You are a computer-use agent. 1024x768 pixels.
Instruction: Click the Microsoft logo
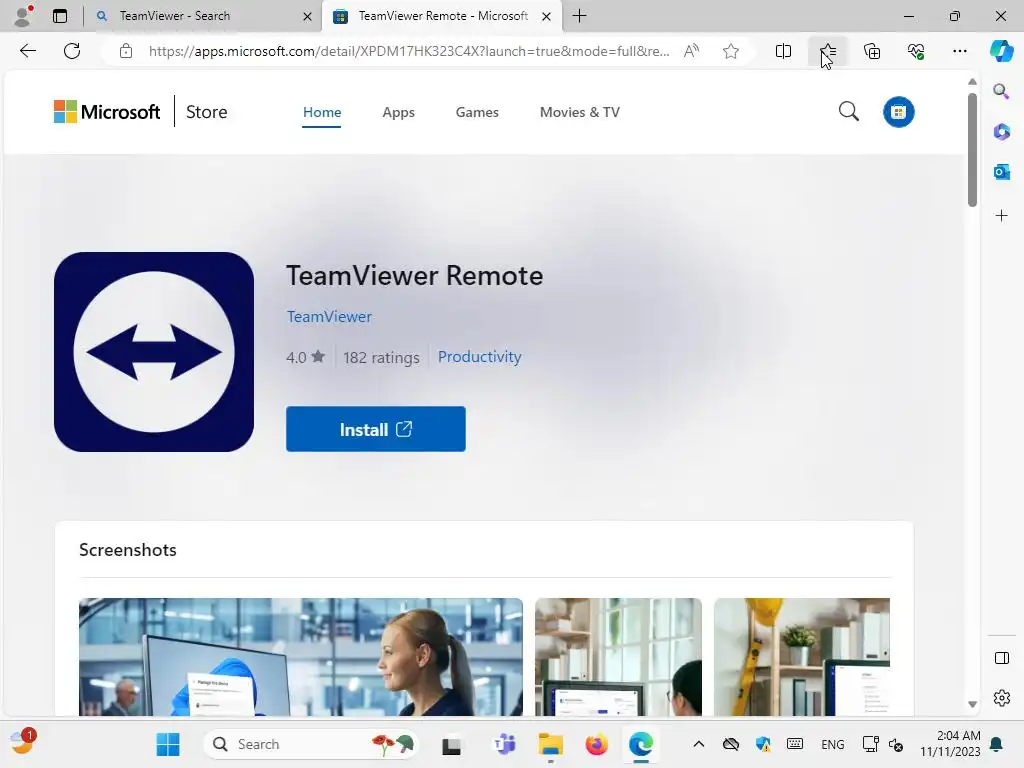tap(107, 112)
